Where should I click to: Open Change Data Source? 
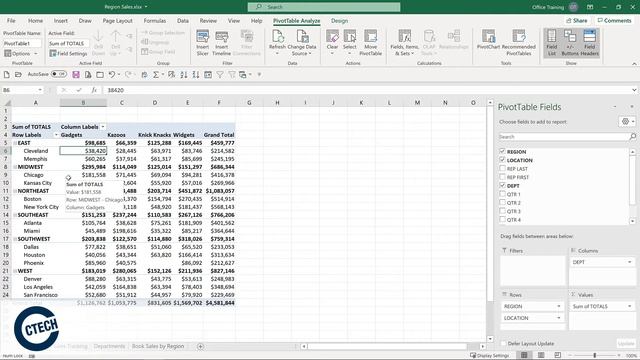coord(302,42)
